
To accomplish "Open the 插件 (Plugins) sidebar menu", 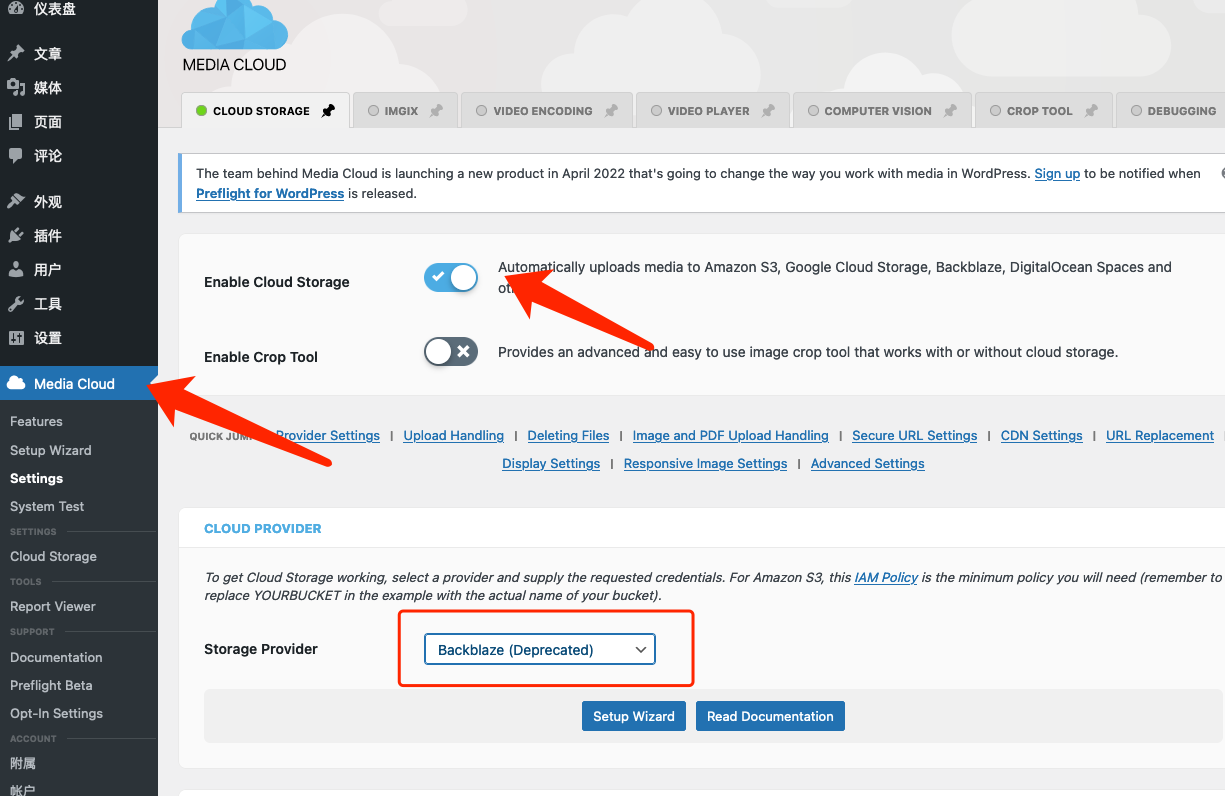I will (47, 236).
